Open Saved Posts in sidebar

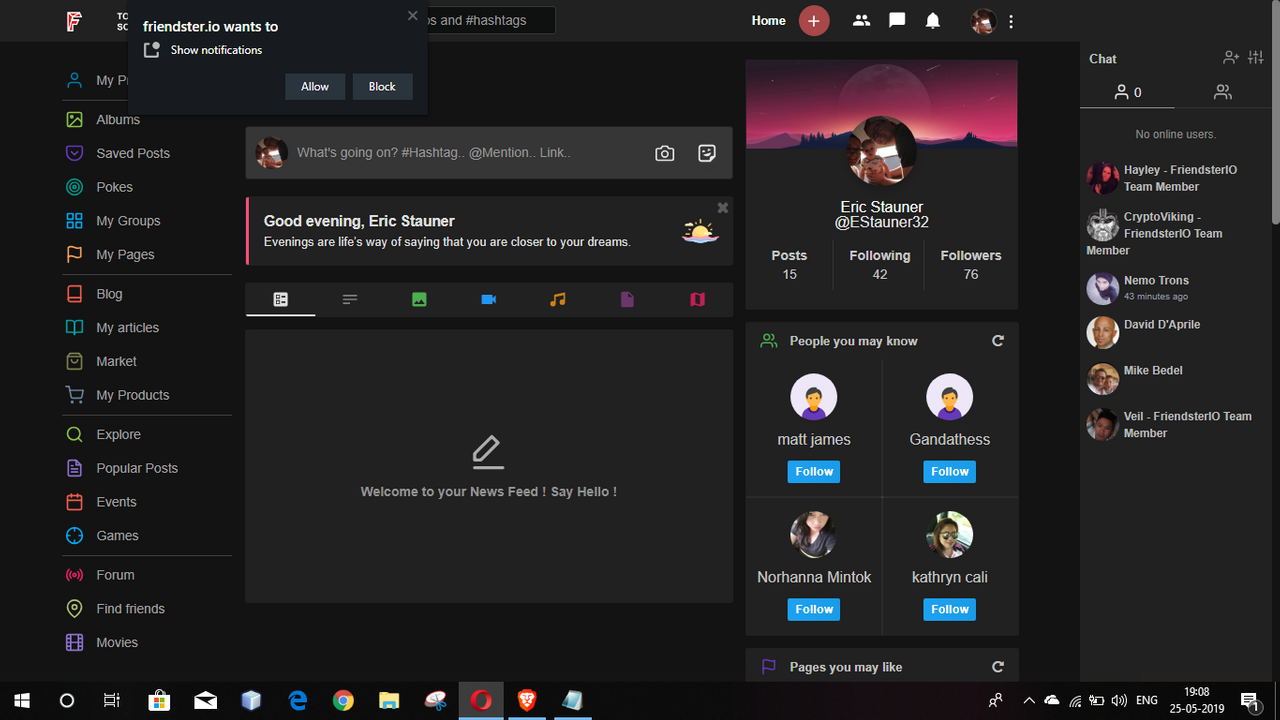pyautogui.click(x=133, y=153)
